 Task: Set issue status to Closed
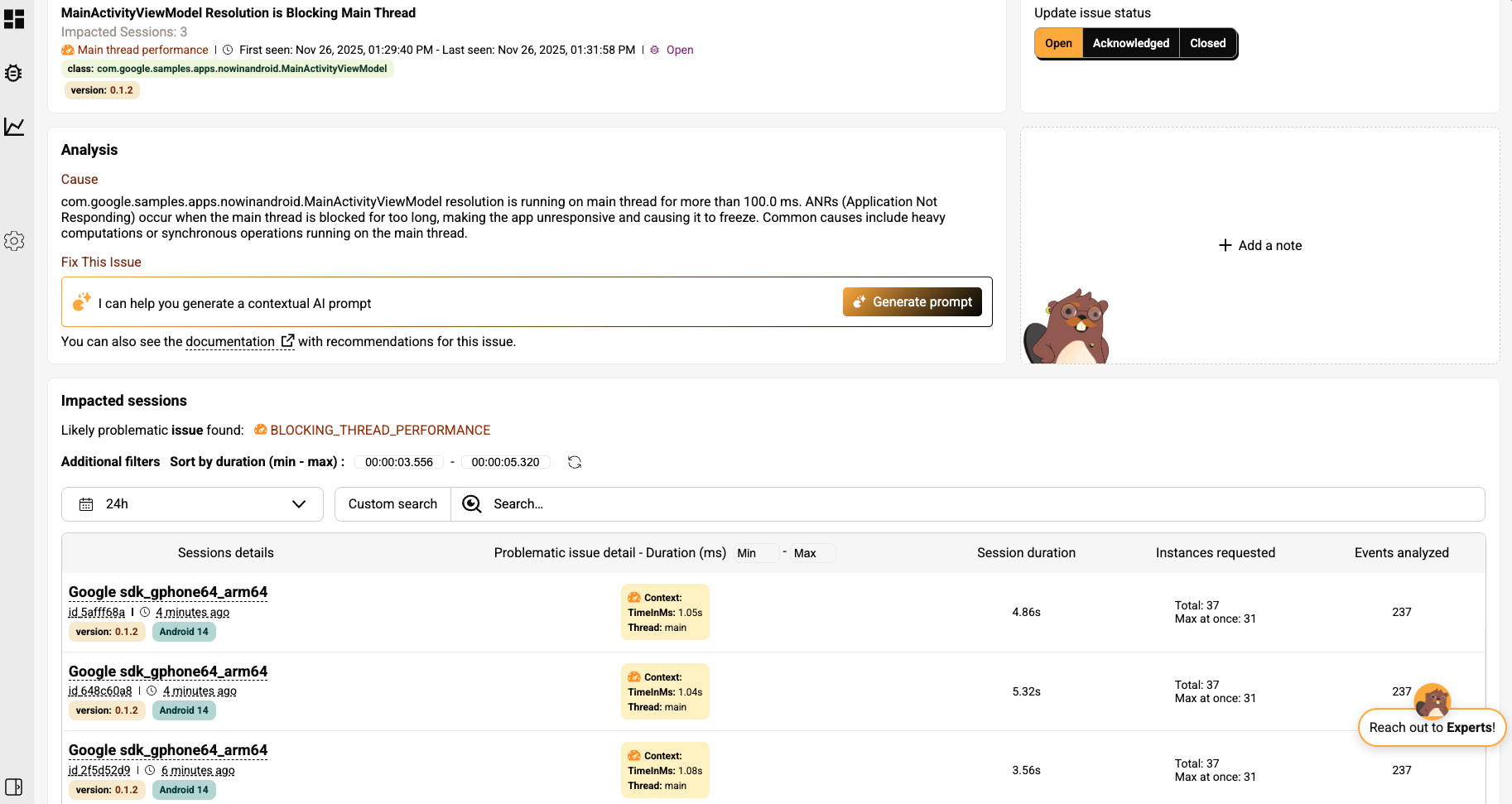(x=1207, y=44)
